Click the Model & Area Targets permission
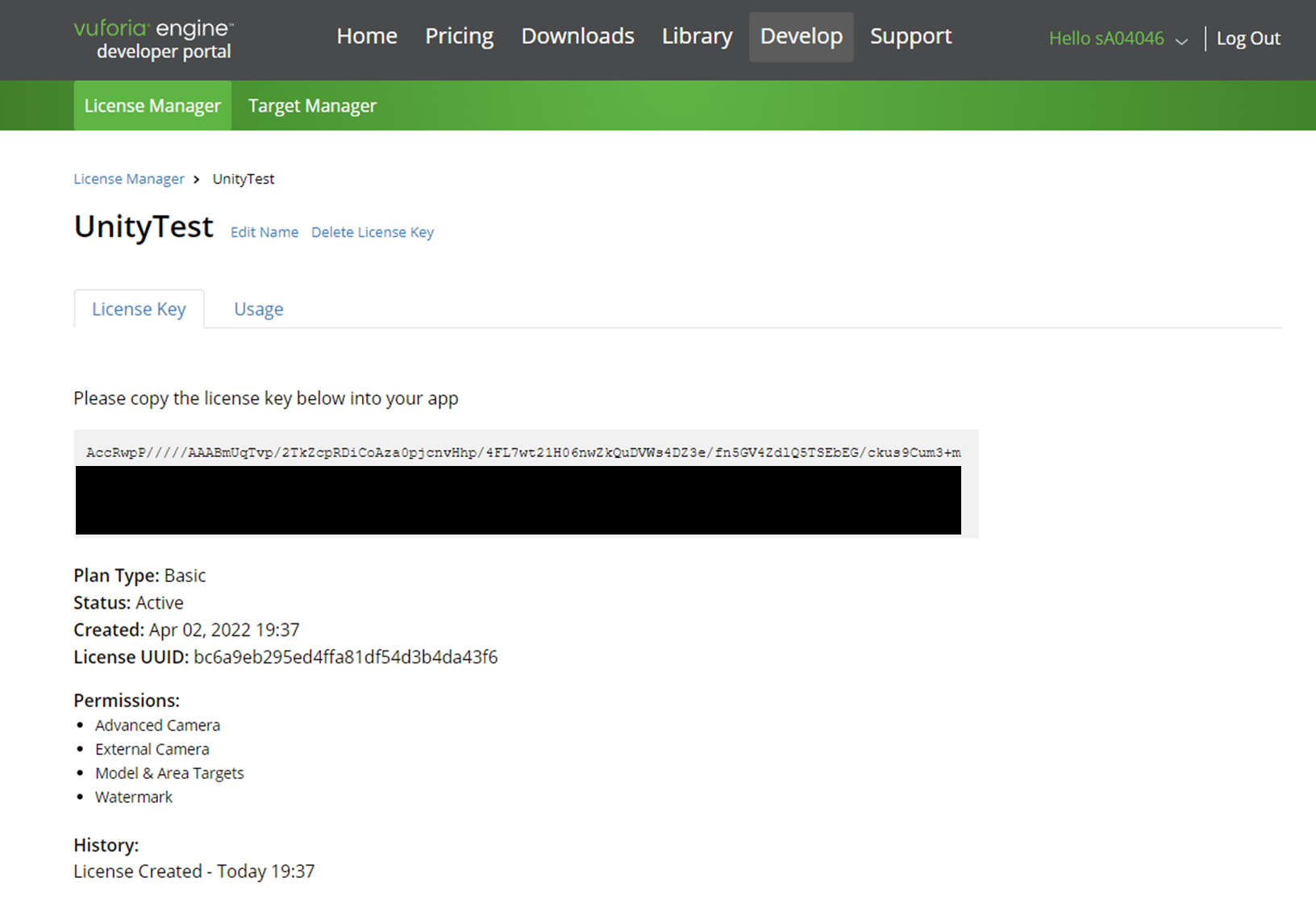Image resolution: width=1316 pixels, height=907 pixels. tap(169, 773)
